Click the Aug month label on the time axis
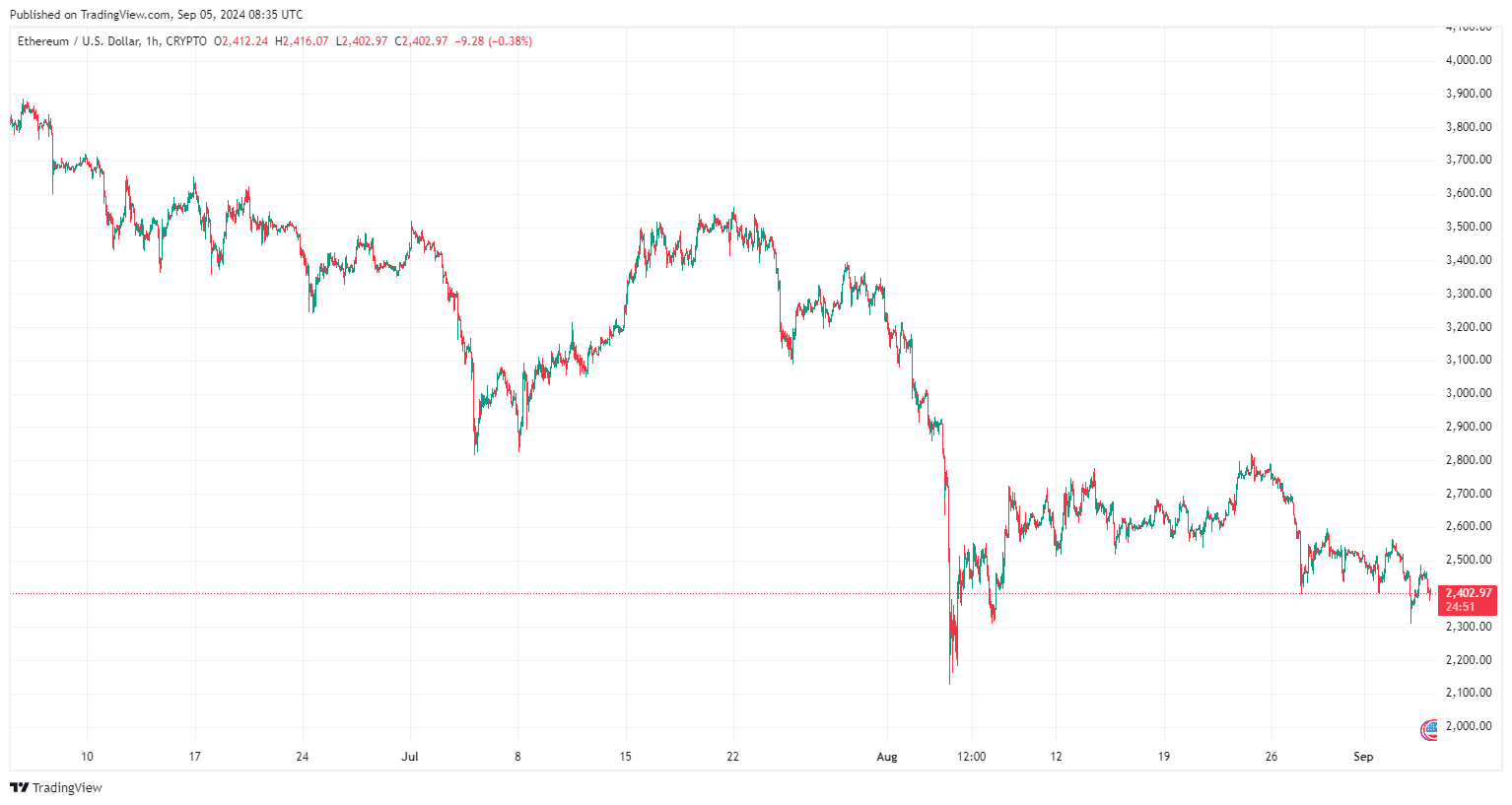Screen dimensions: 1512x805 point(887,757)
